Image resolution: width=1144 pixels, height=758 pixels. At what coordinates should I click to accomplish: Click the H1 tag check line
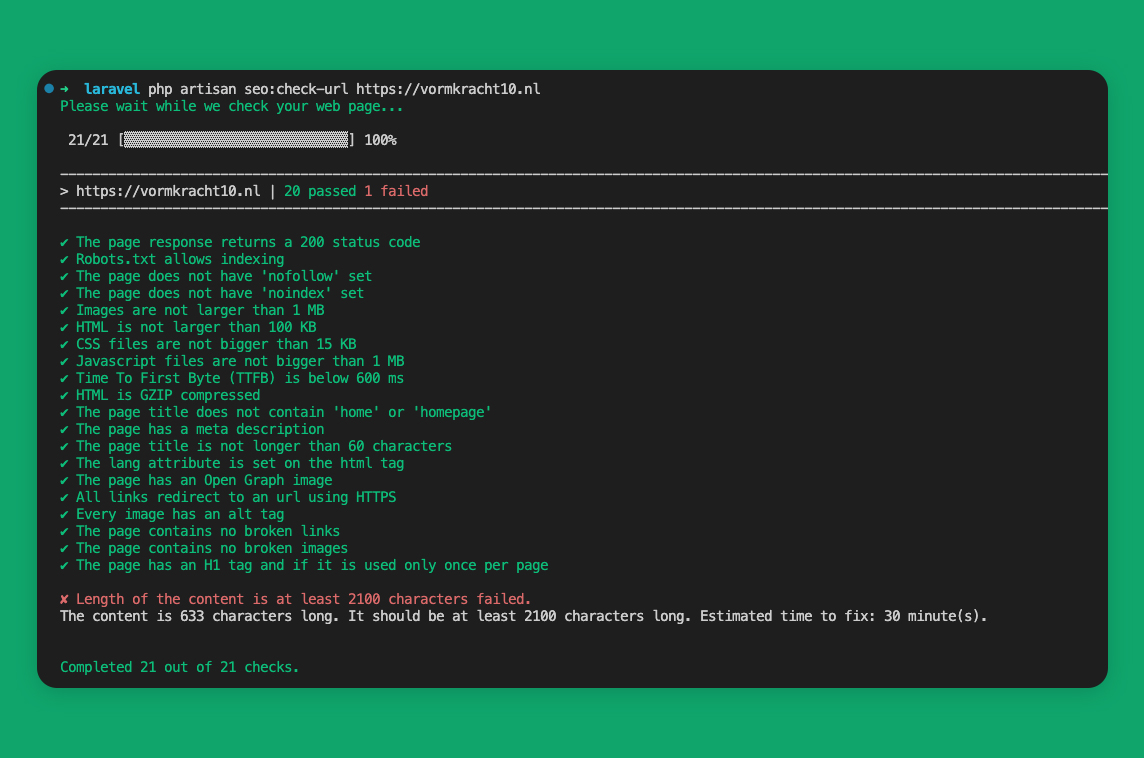pyautogui.click(x=312, y=565)
